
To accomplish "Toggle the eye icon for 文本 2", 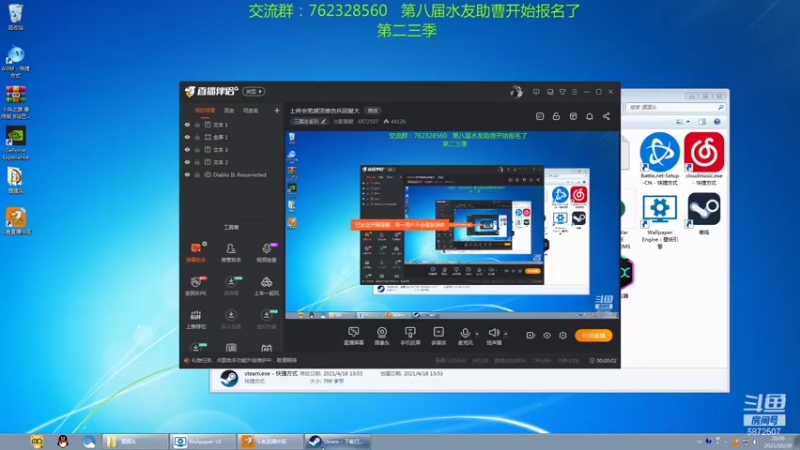I will click(187, 162).
